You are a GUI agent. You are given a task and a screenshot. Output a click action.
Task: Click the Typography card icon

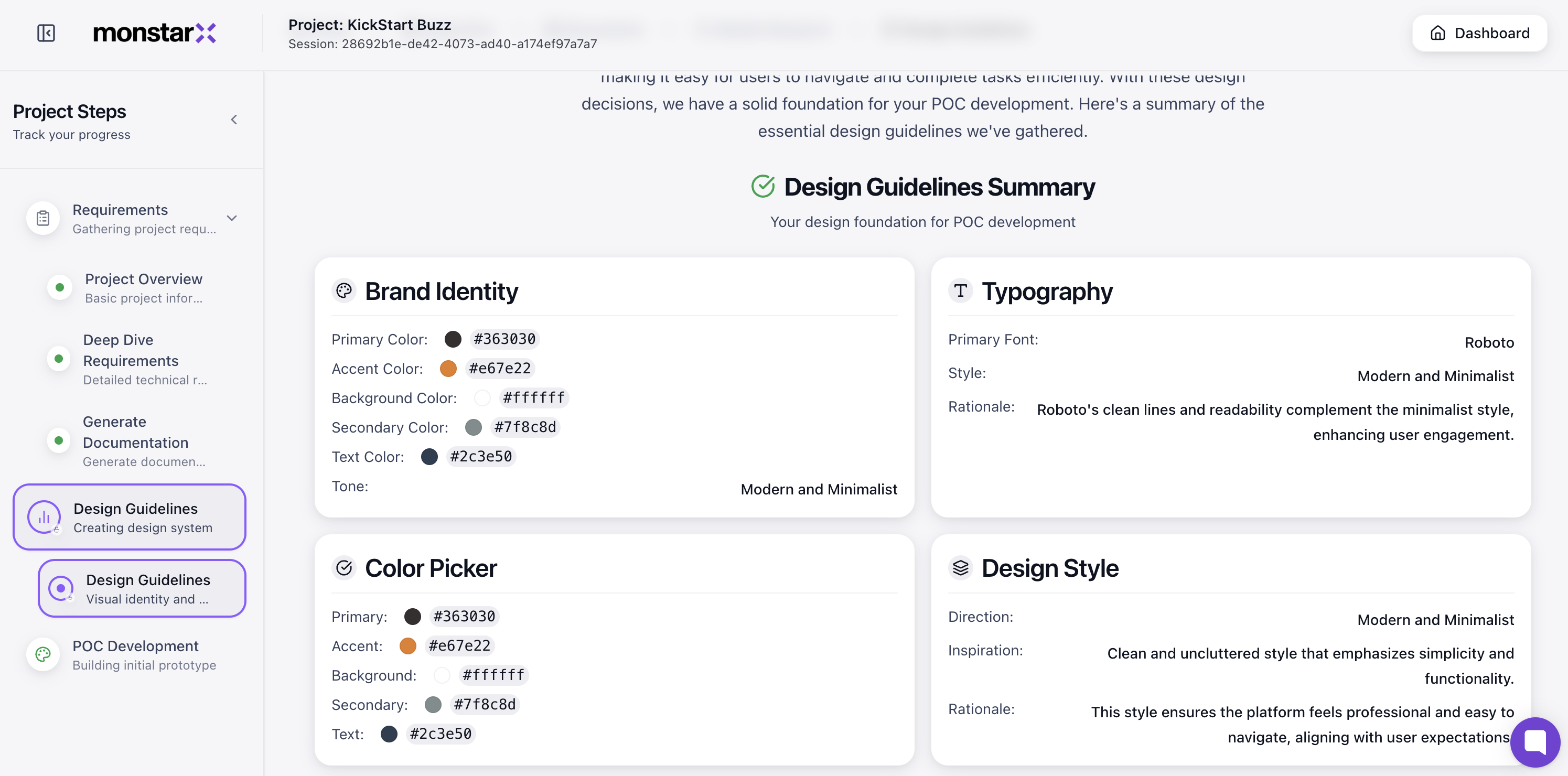(x=961, y=290)
